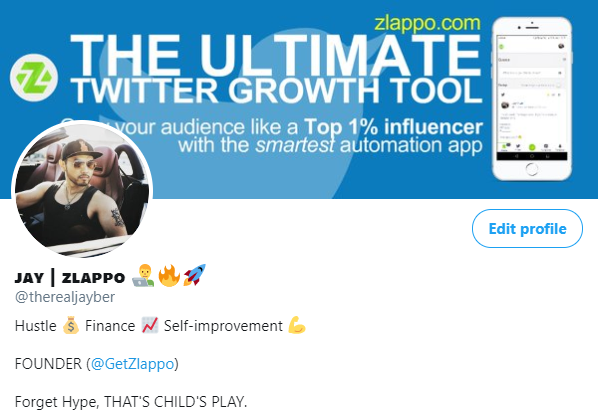Click the Edit profile button
Image resolution: width=598 pixels, height=414 pixels.
pyautogui.click(x=527, y=228)
